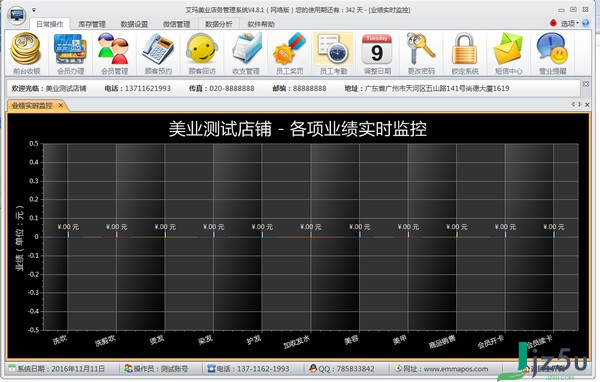Viewport: 600px width, 382px height.
Task: Click the ¥.00元 value above 洗吹
Action: 68,227
